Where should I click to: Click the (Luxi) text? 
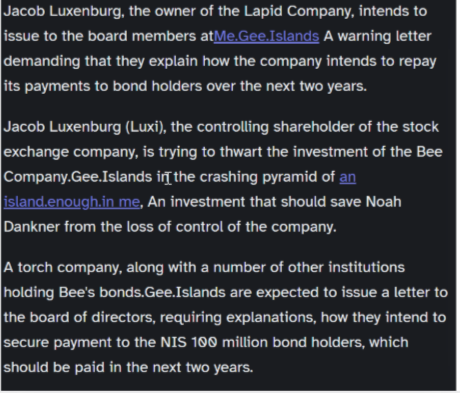coord(146,127)
